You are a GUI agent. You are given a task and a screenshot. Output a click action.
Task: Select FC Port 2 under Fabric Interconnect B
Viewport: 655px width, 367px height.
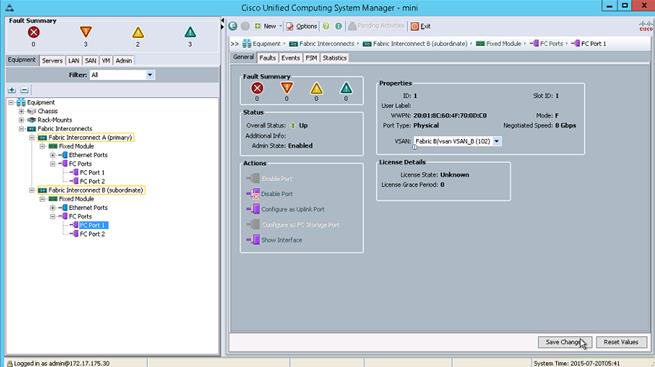pyautogui.click(x=92, y=234)
